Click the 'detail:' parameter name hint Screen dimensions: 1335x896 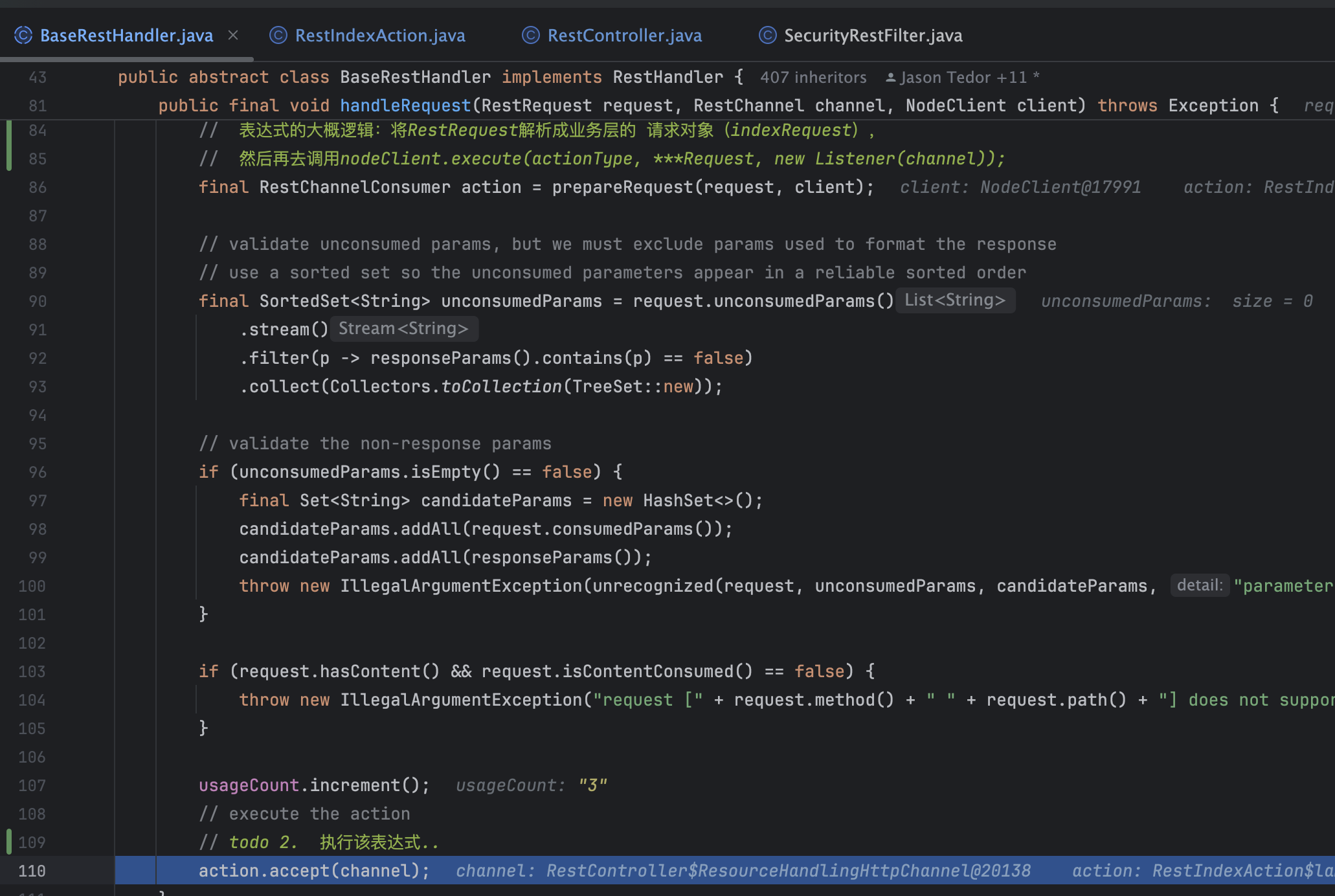pyautogui.click(x=1200, y=585)
